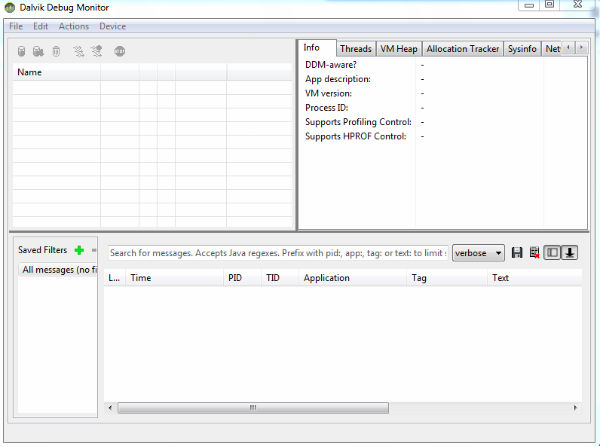The image size is (600, 447).
Task: Click the PID column header
Action: 242,278
